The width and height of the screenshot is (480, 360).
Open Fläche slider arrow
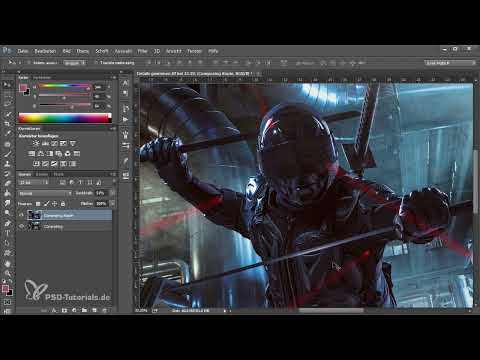[112, 203]
